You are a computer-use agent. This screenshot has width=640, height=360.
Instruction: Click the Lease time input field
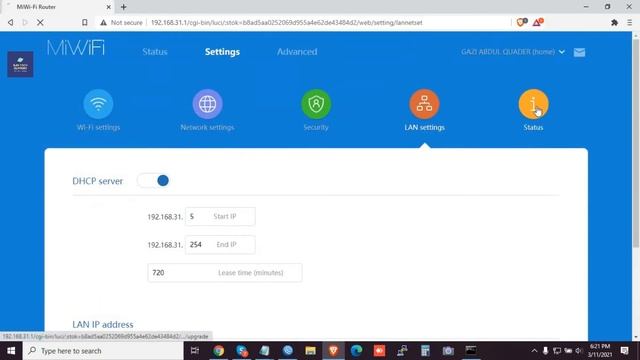point(225,273)
